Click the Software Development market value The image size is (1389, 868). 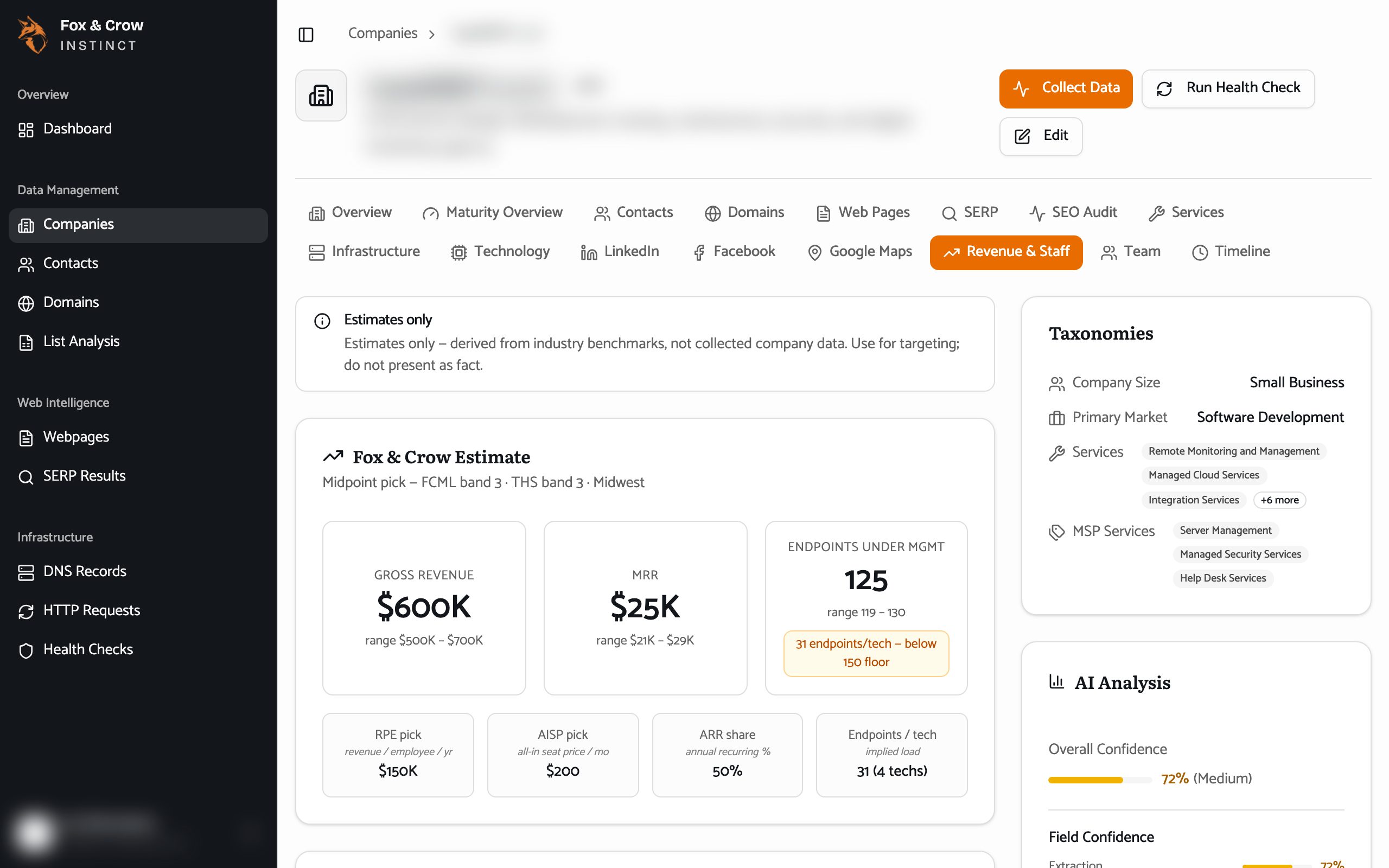[x=1270, y=417]
